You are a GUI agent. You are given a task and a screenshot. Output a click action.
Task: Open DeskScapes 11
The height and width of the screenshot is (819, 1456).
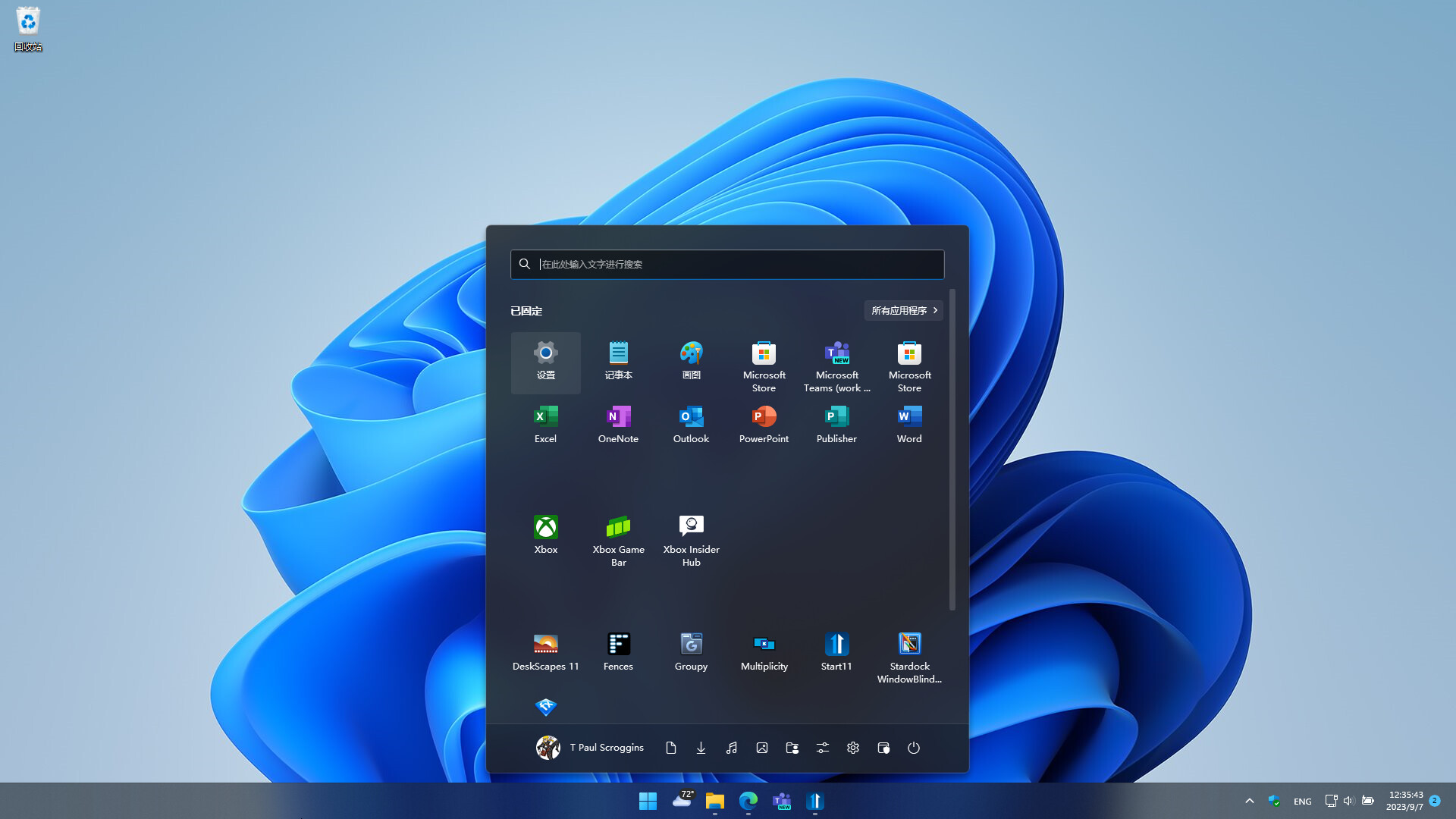click(x=545, y=652)
